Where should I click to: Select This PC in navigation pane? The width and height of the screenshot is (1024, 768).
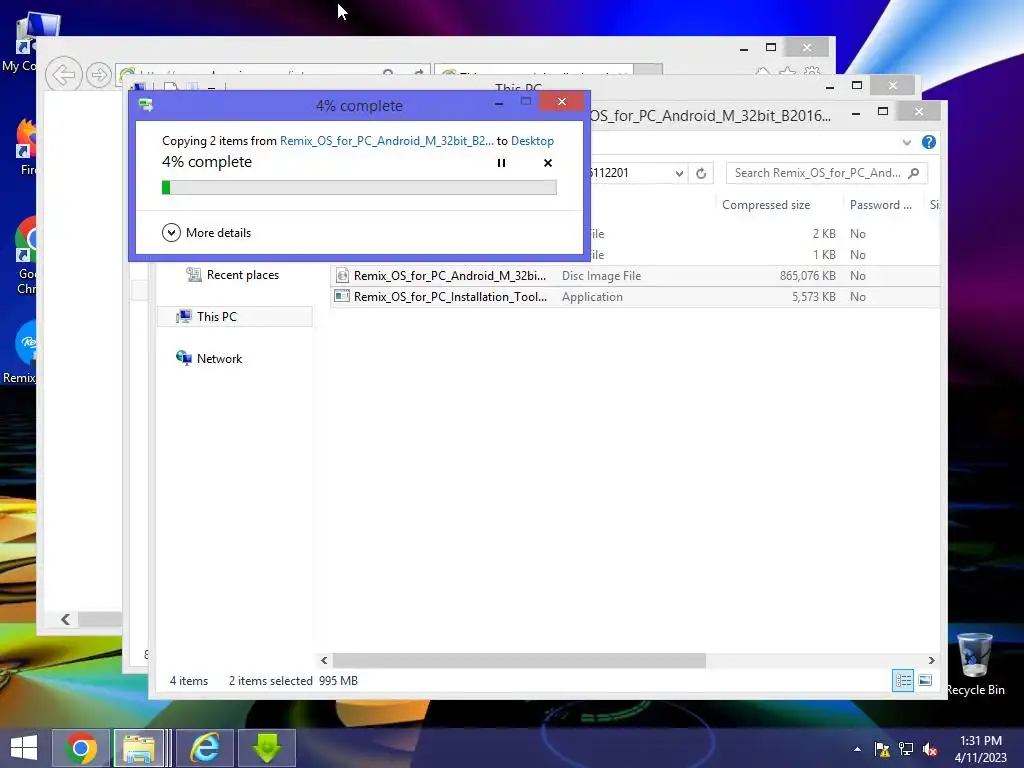point(217,317)
